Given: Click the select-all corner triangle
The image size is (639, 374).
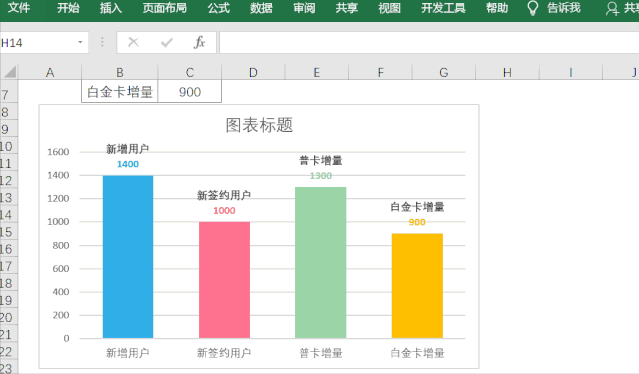Looking at the screenshot, I should pos(9,72).
